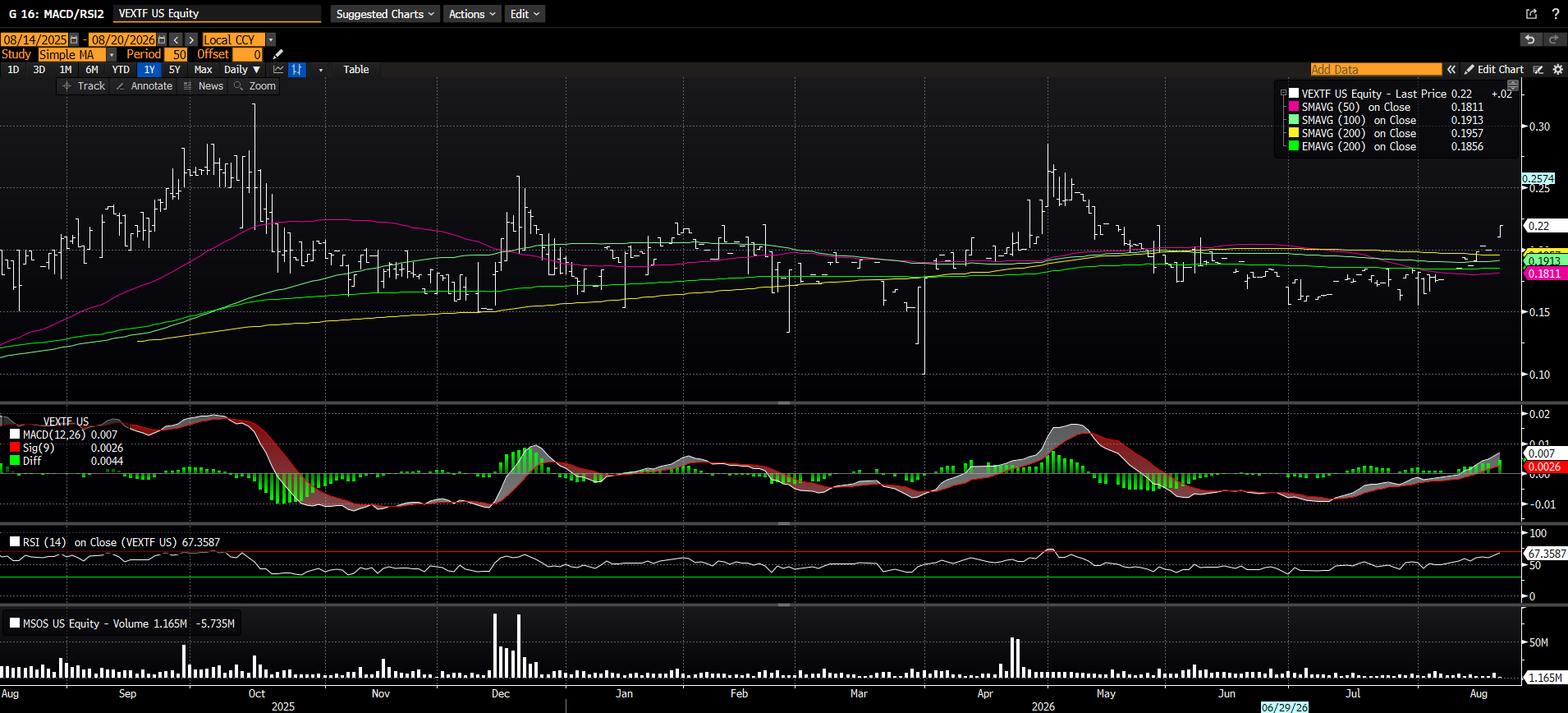Expand the Study Simple MA dropdown
Viewport: 1568px width, 713px height.
point(112,55)
